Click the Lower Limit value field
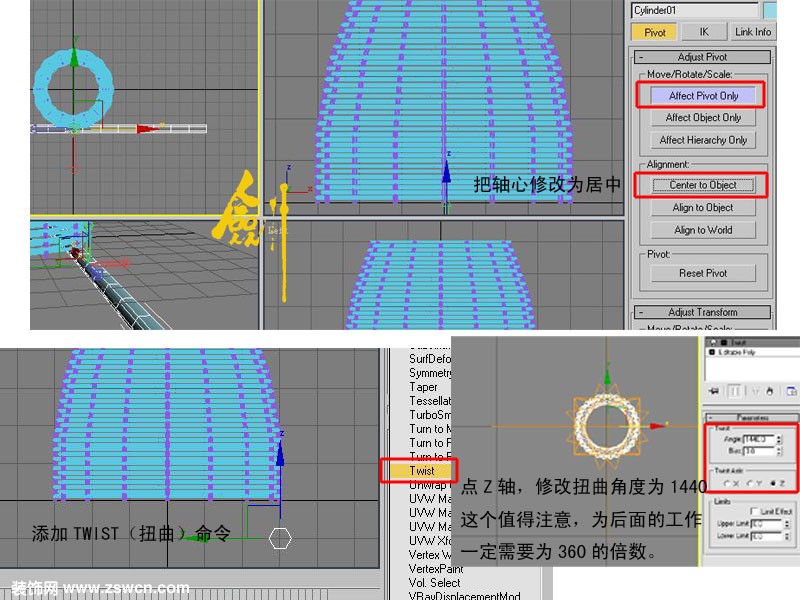The width and height of the screenshot is (800, 600). pyautogui.click(x=766, y=536)
